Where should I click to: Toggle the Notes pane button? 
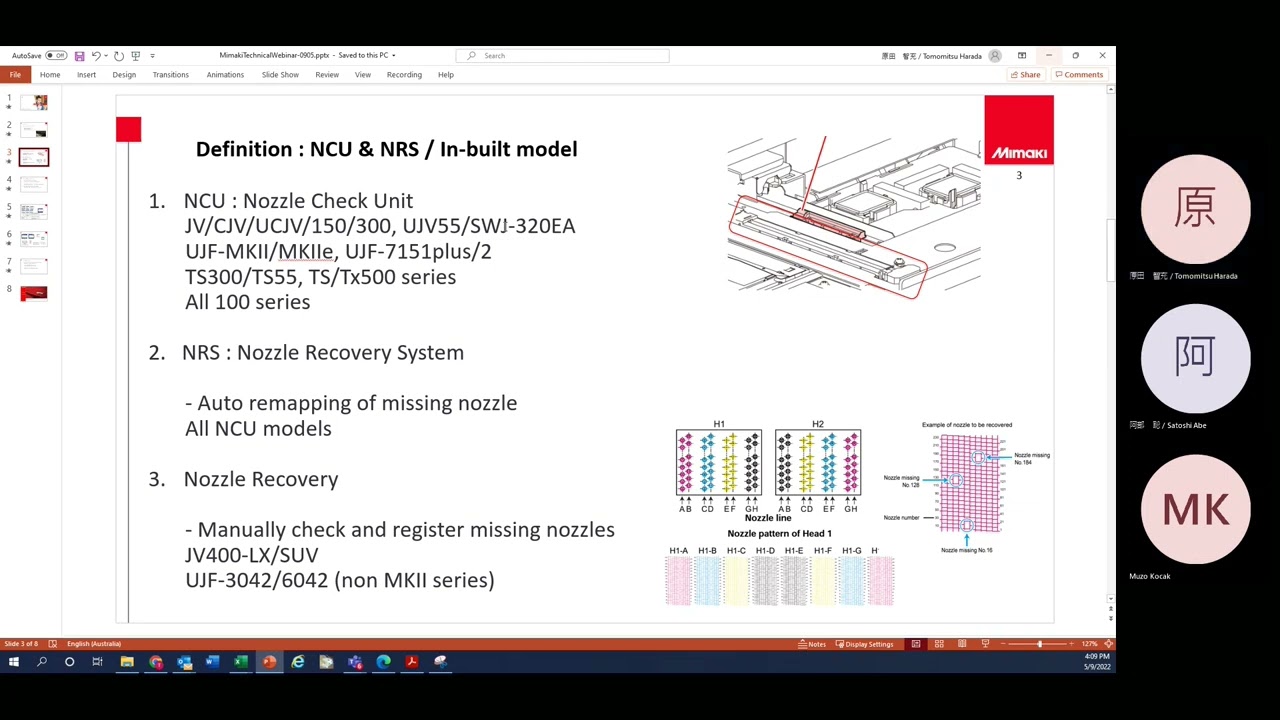pos(813,644)
